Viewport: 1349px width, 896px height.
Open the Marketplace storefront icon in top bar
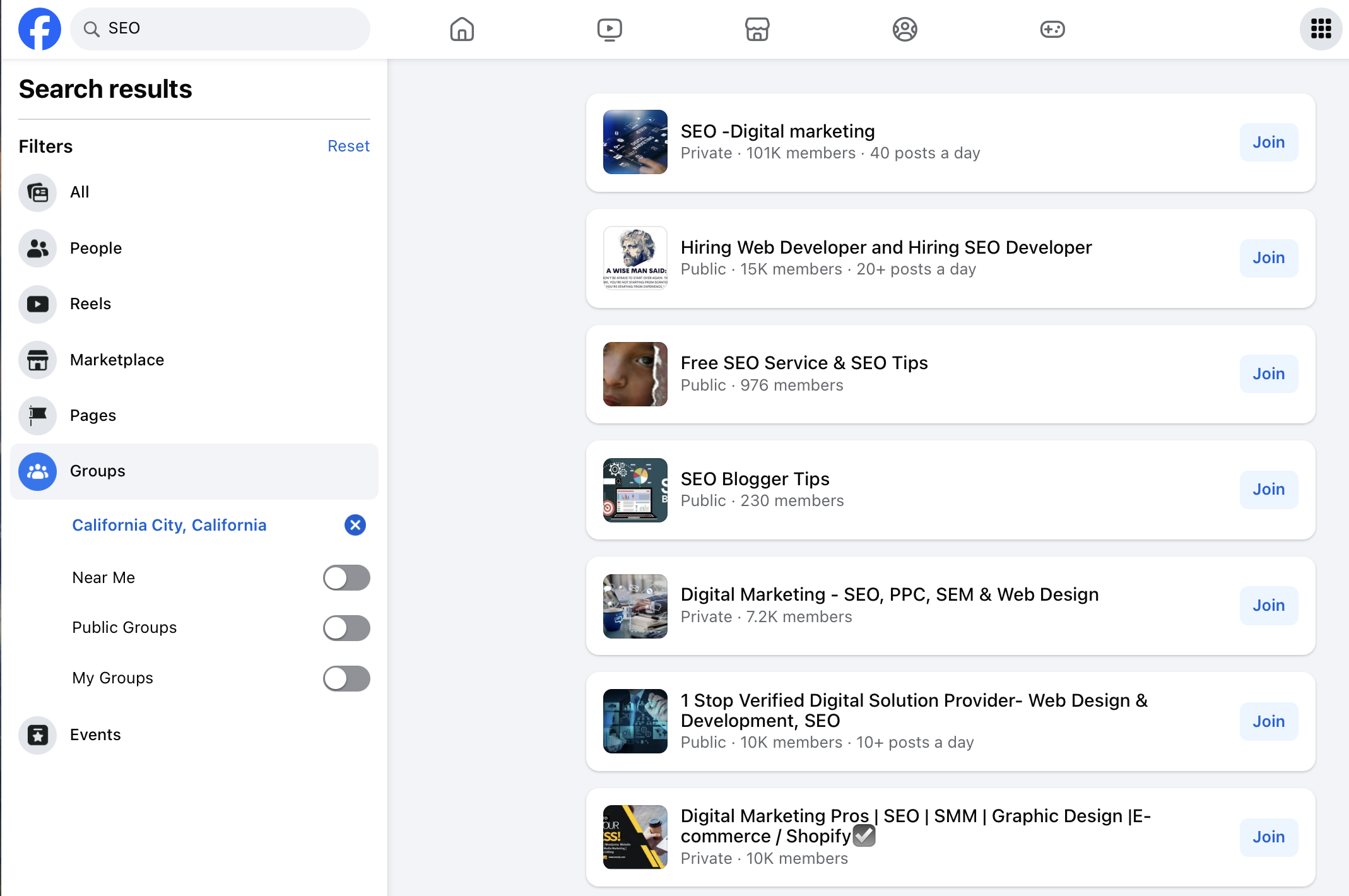point(757,29)
